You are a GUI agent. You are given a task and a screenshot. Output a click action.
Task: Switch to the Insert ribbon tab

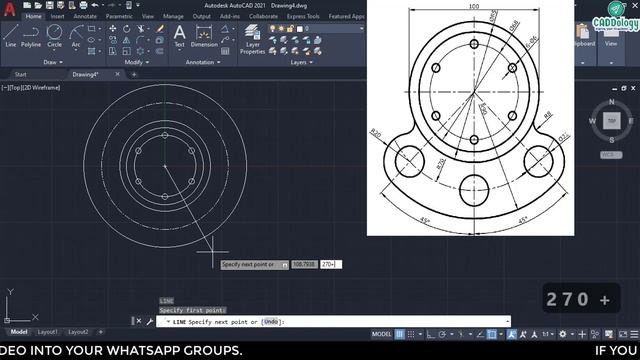[x=58, y=16]
